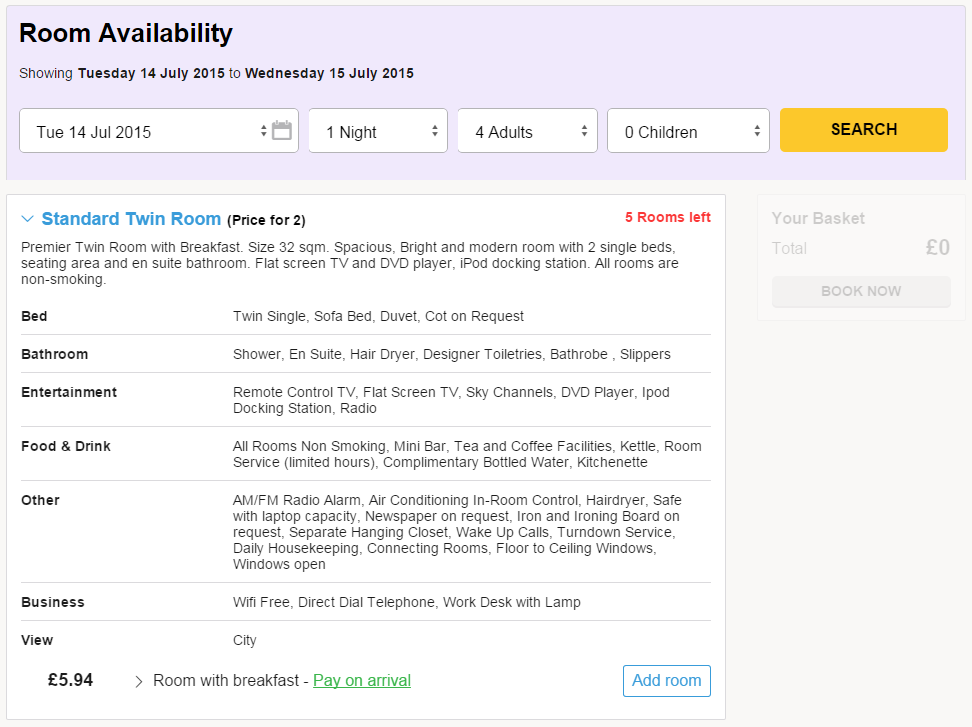Click the '5 Rooms left' text
Screen dimensions: 972x727
tap(668, 218)
